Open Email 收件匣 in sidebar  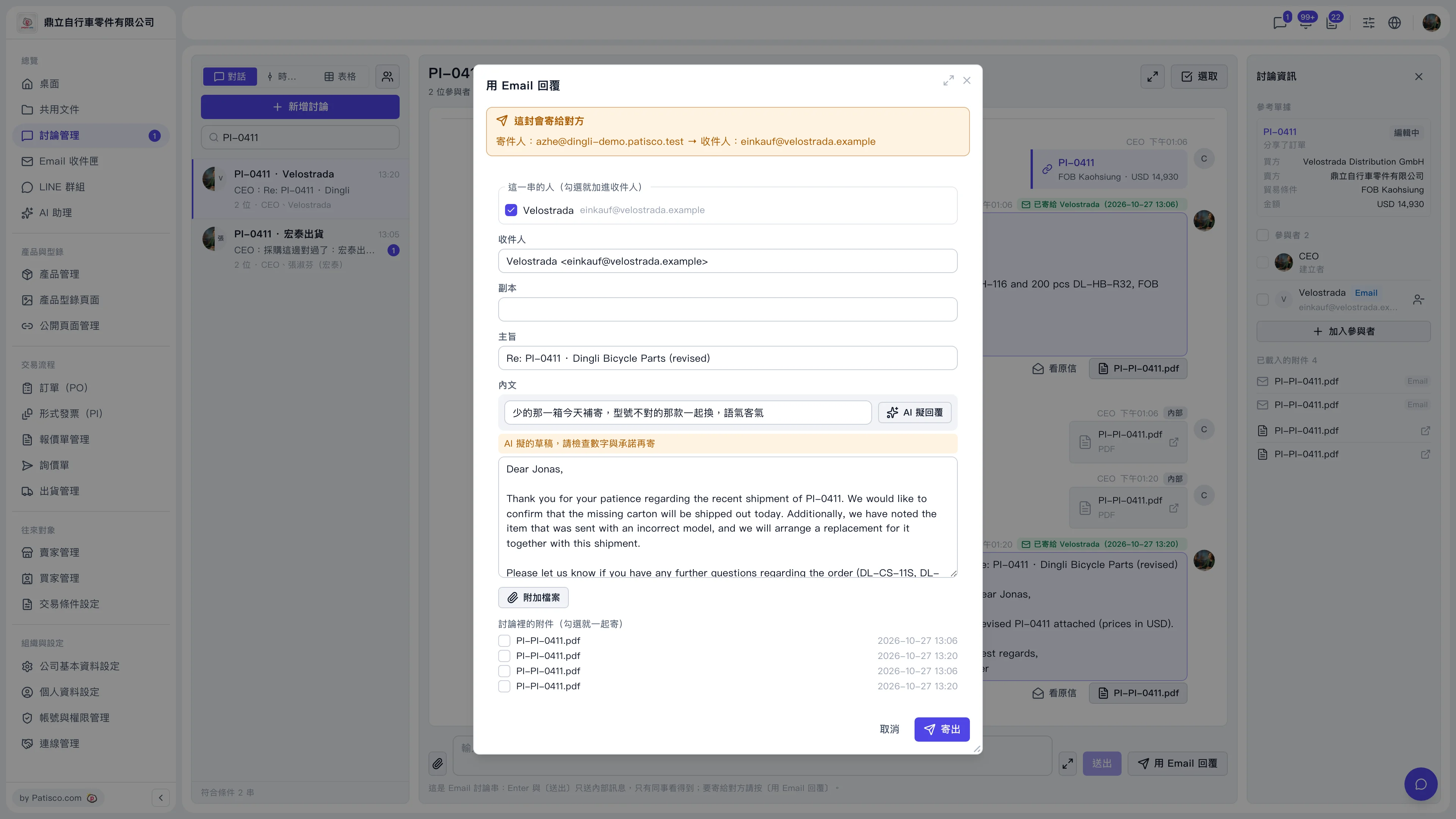point(91,161)
